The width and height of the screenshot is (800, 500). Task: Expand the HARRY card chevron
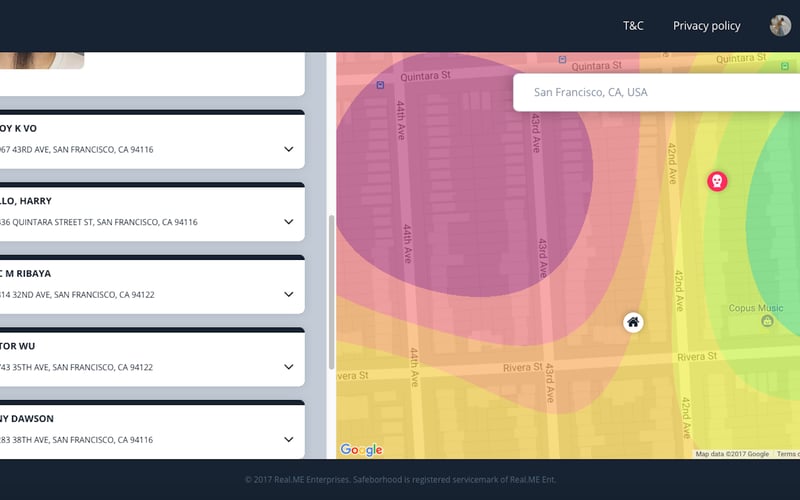(x=289, y=221)
